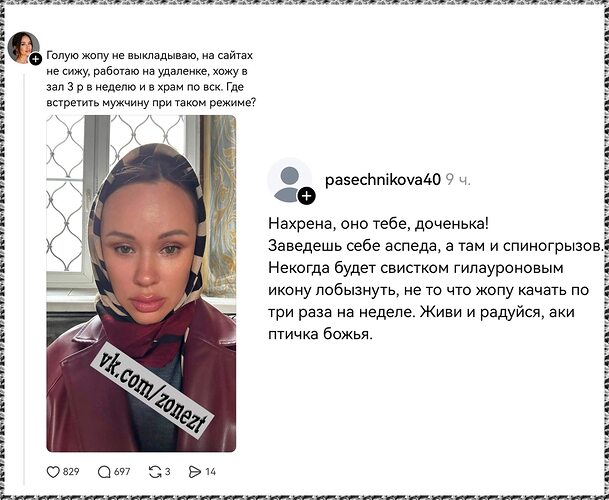View the 3 reposts count

tap(167, 472)
